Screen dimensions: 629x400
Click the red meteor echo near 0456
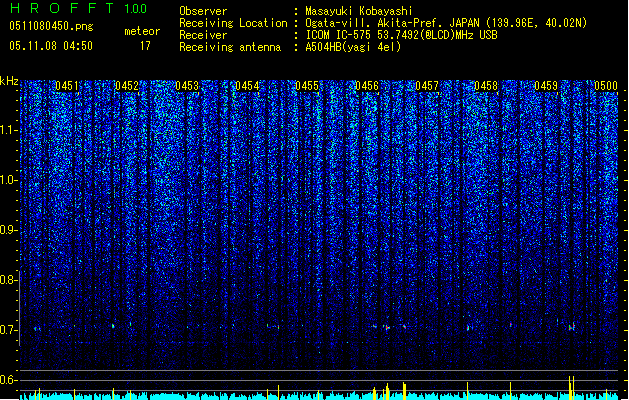click(388, 328)
